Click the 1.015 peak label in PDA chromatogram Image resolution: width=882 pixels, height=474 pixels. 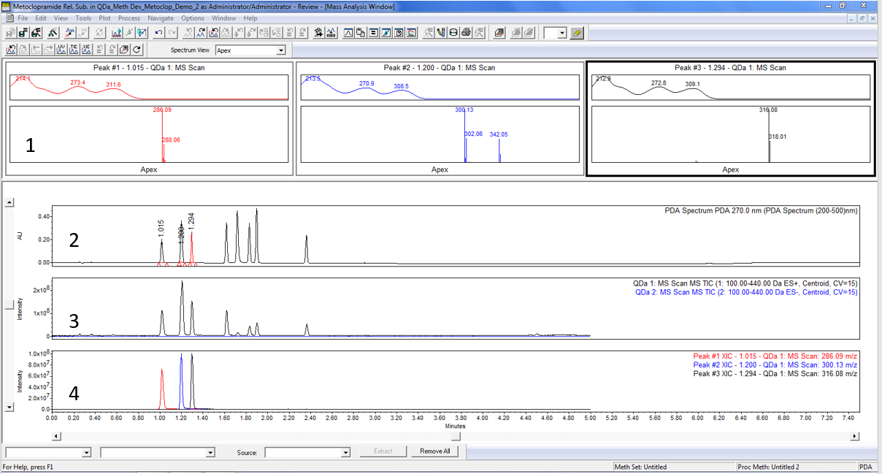pos(161,227)
